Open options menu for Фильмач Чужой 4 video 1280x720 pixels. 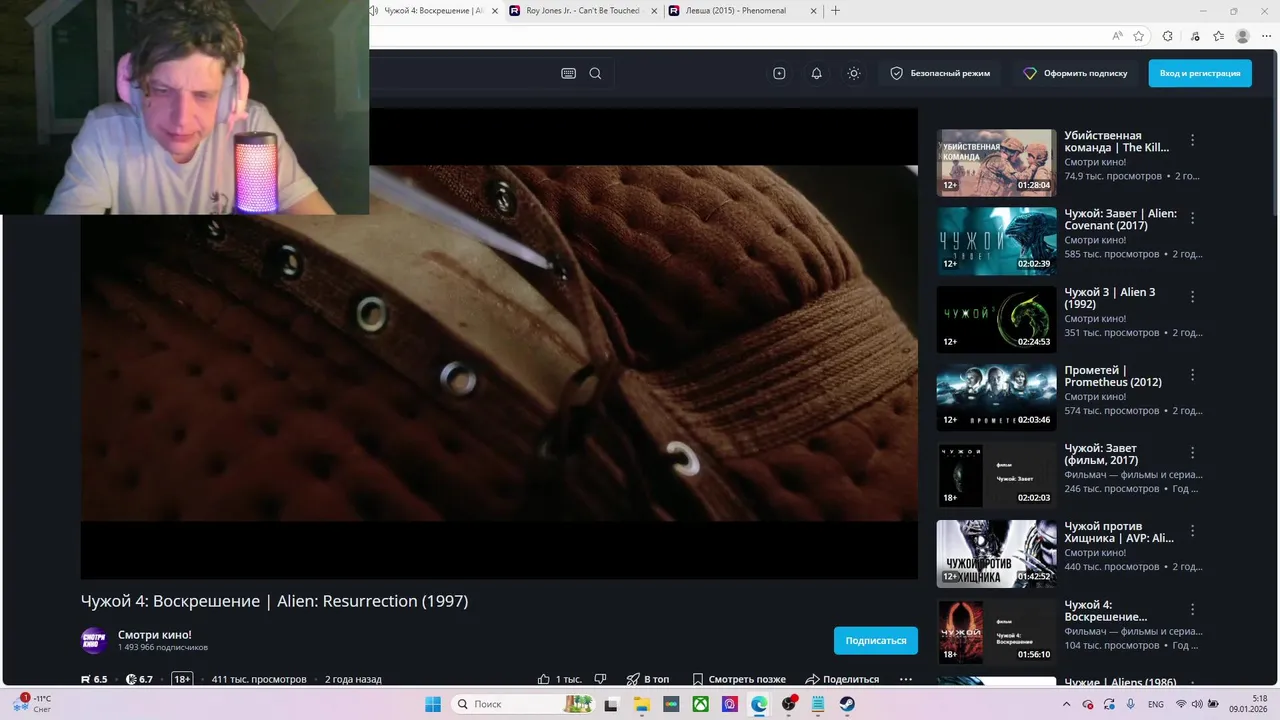pos(1192,609)
